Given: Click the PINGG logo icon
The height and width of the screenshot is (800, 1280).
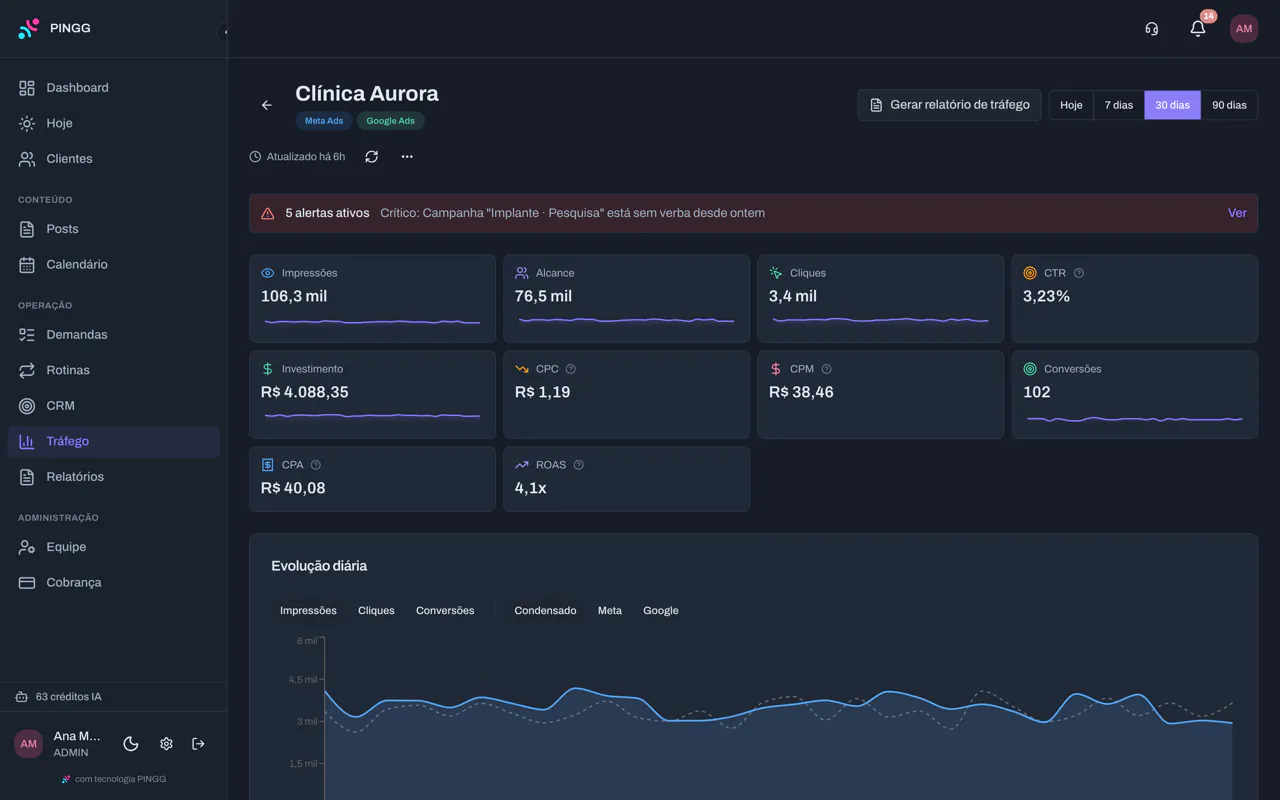Looking at the screenshot, I should tap(29, 29).
